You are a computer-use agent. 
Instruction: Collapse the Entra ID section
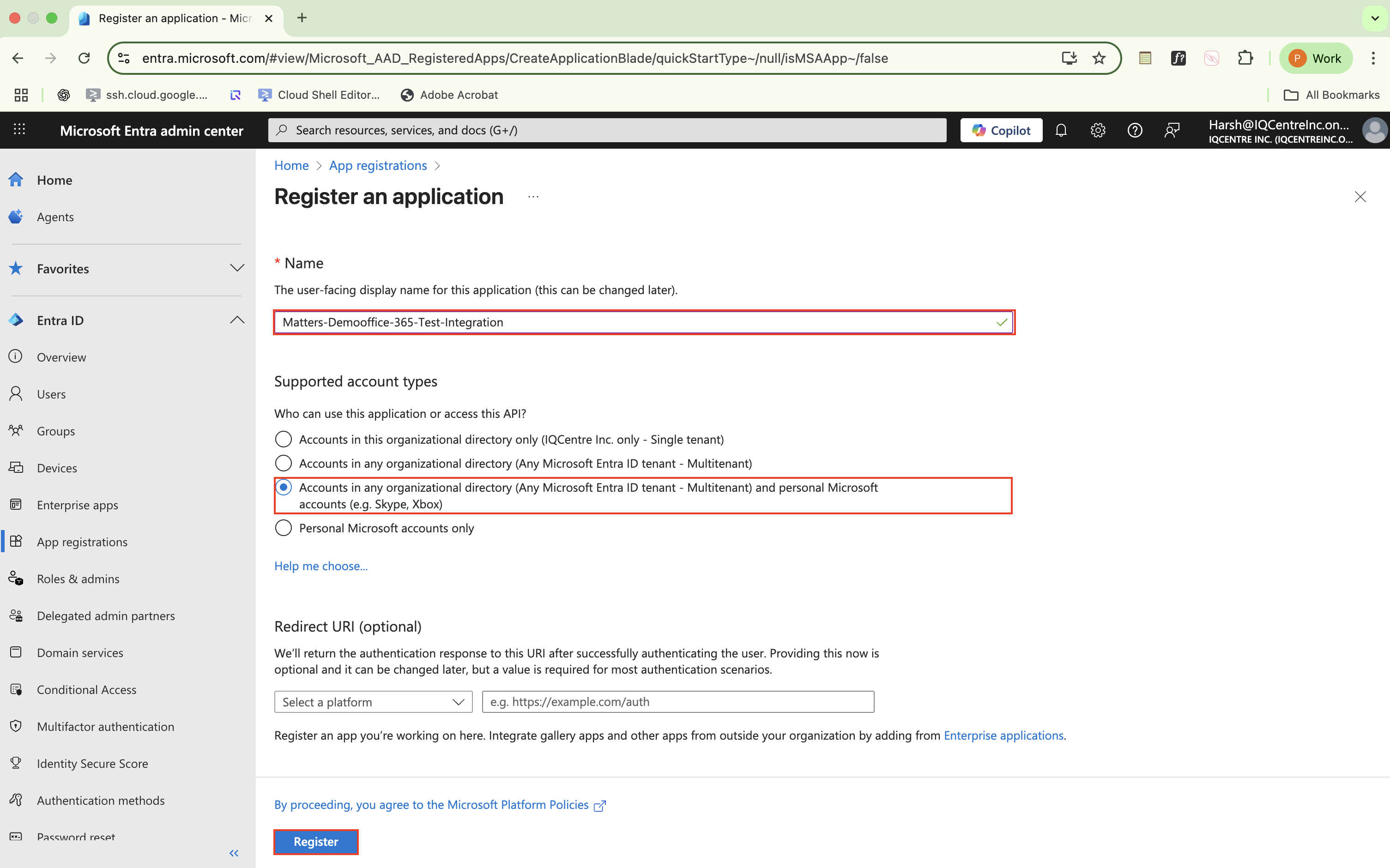click(237, 320)
